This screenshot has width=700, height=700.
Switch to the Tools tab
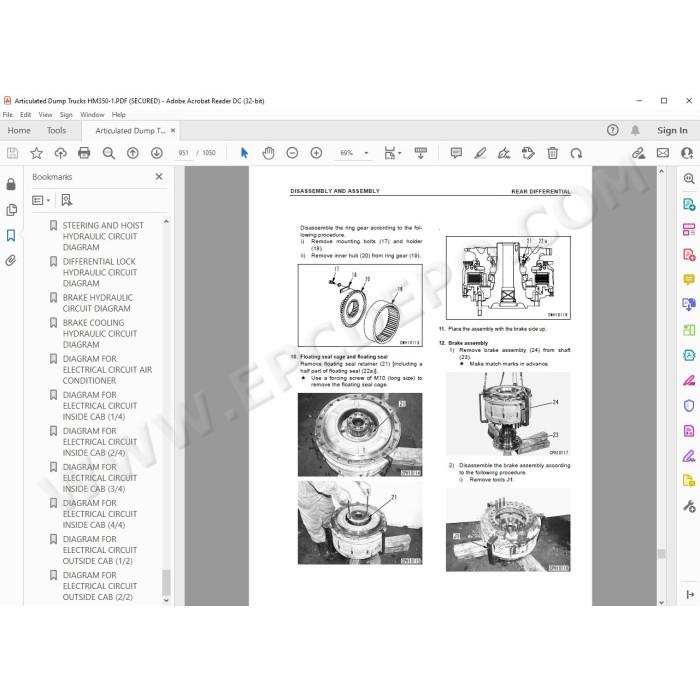(56, 130)
